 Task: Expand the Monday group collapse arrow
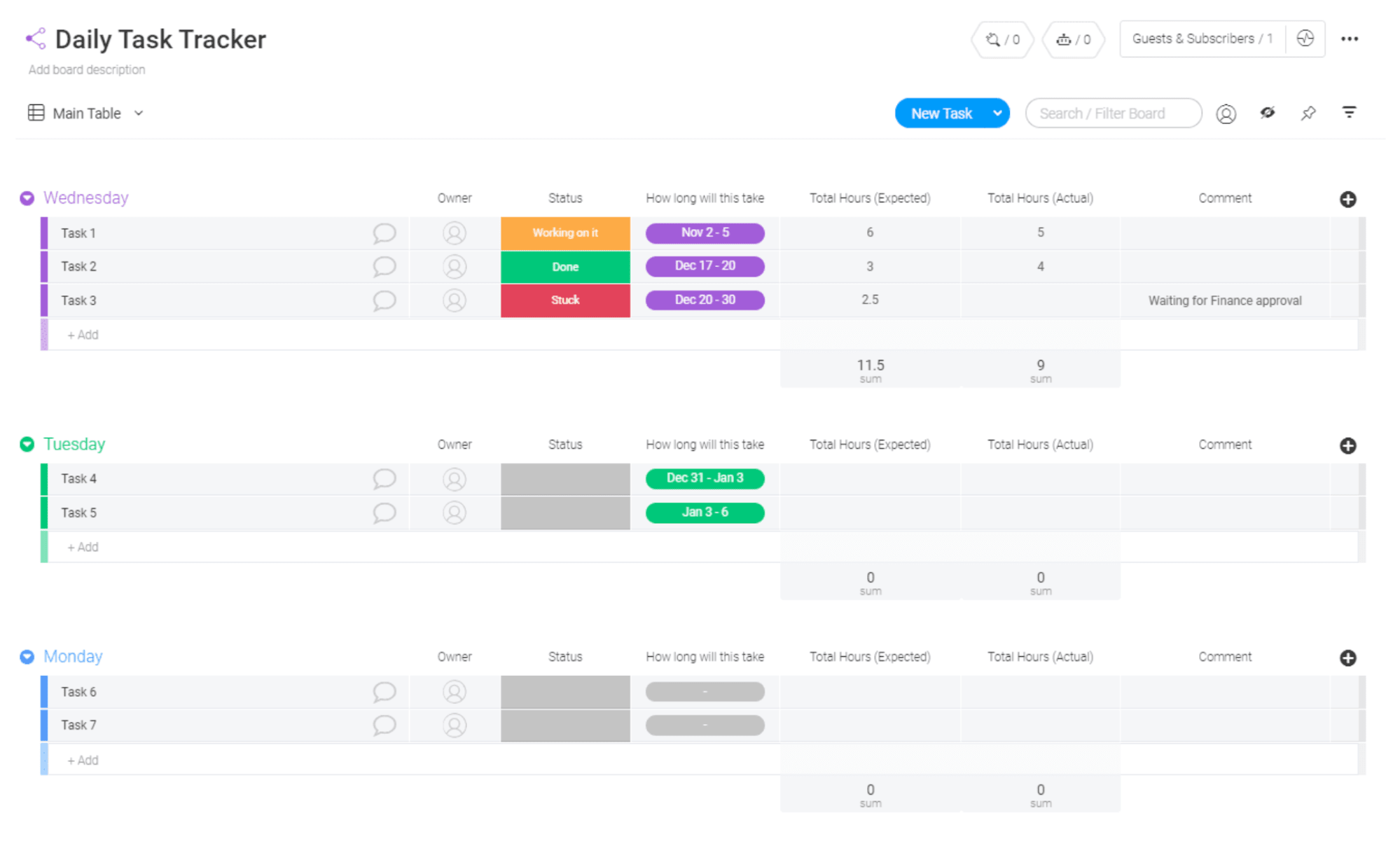click(27, 656)
